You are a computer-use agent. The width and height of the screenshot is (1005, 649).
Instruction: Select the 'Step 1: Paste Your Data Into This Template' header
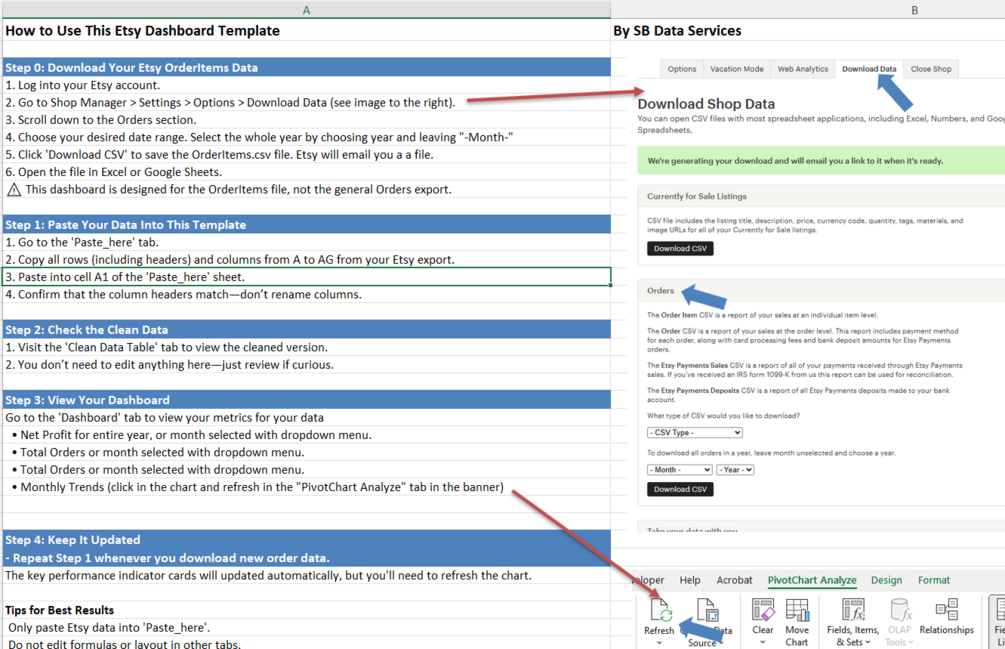[x=306, y=224]
